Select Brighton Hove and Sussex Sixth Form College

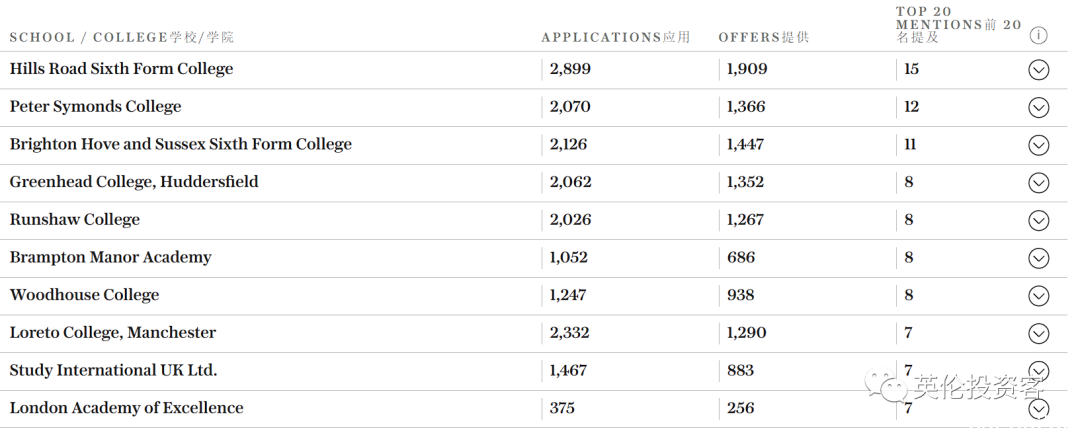(x=180, y=144)
